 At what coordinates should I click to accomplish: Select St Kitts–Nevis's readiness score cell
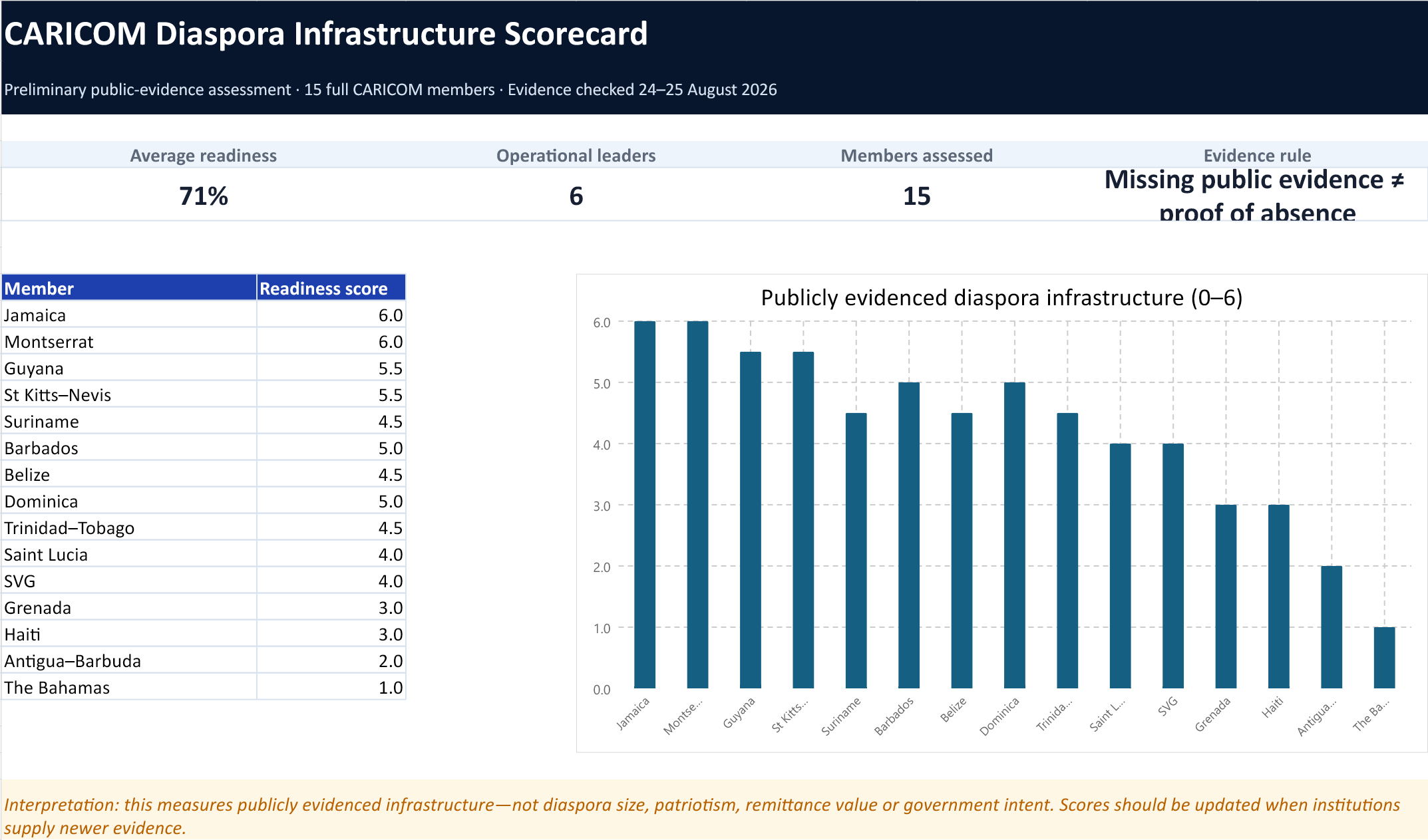331,394
